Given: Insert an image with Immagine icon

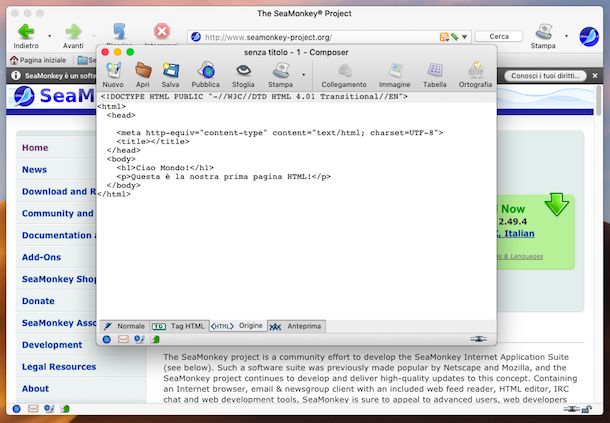Looking at the screenshot, I should [x=395, y=70].
